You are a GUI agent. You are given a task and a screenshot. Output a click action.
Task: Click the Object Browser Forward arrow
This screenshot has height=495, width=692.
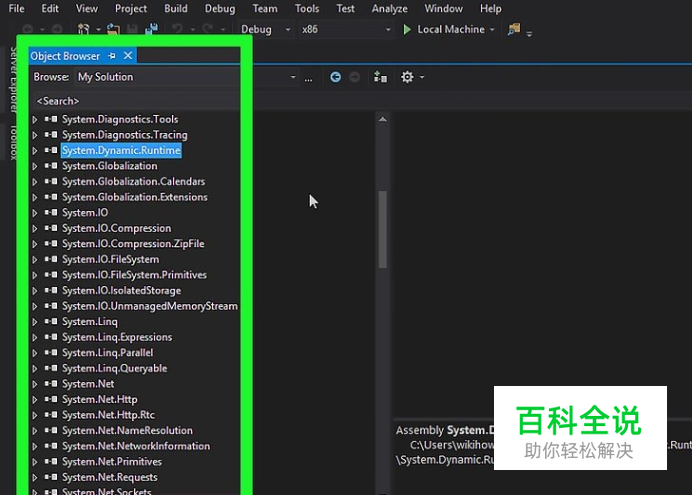tap(354, 77)
